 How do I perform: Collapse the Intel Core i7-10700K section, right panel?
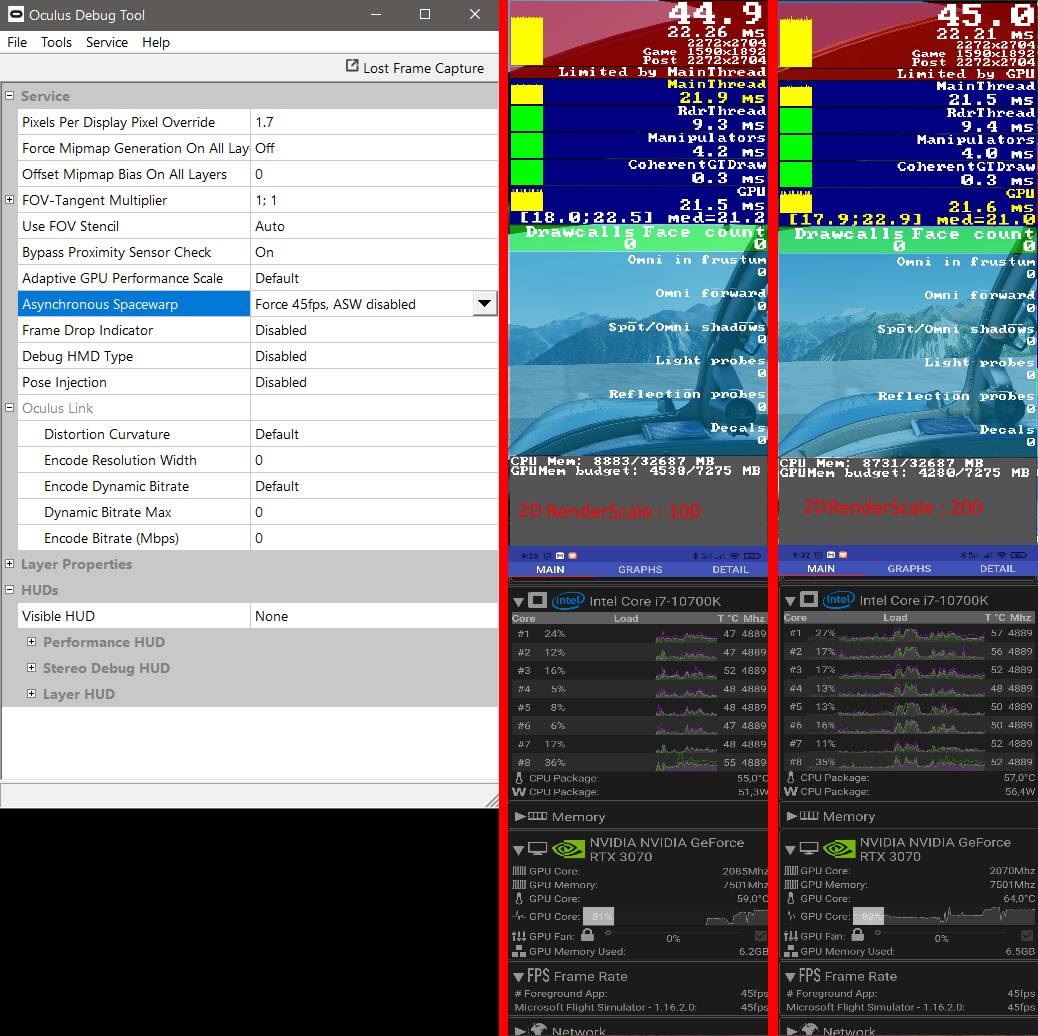click(790, 601)
